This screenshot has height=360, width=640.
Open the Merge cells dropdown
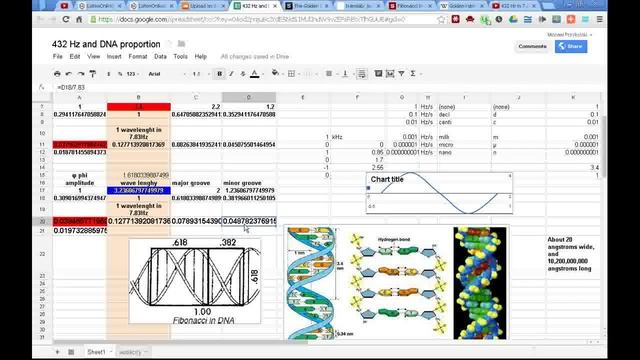click(310, 74)
